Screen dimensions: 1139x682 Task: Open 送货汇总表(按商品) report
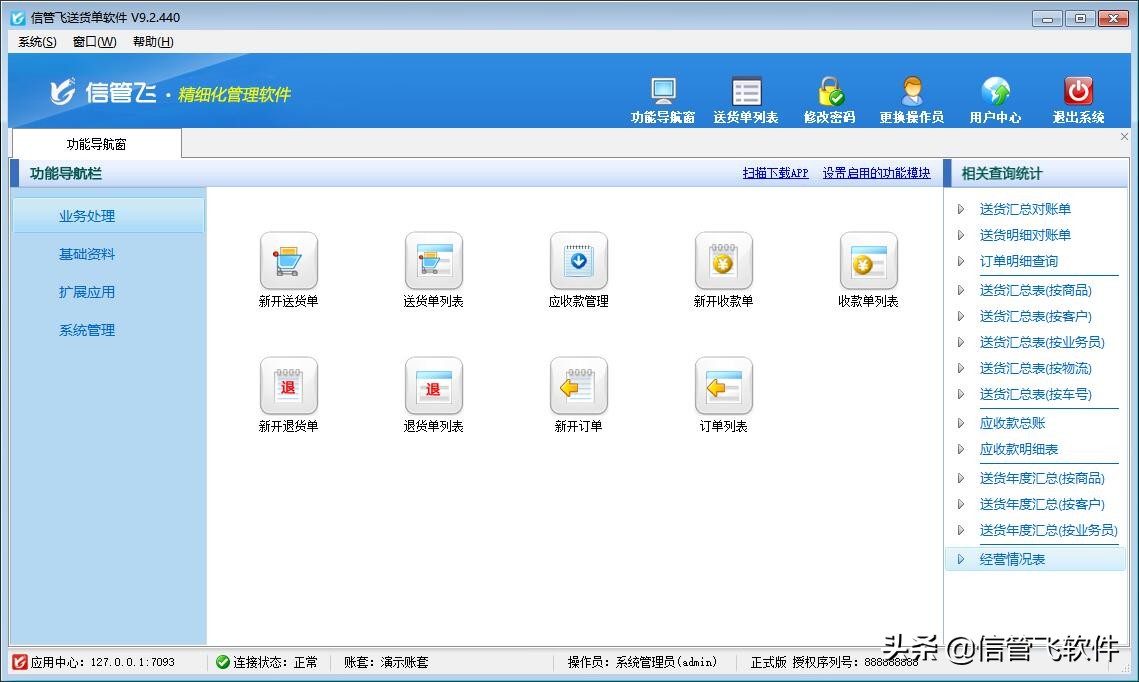tap(1035, 291)
